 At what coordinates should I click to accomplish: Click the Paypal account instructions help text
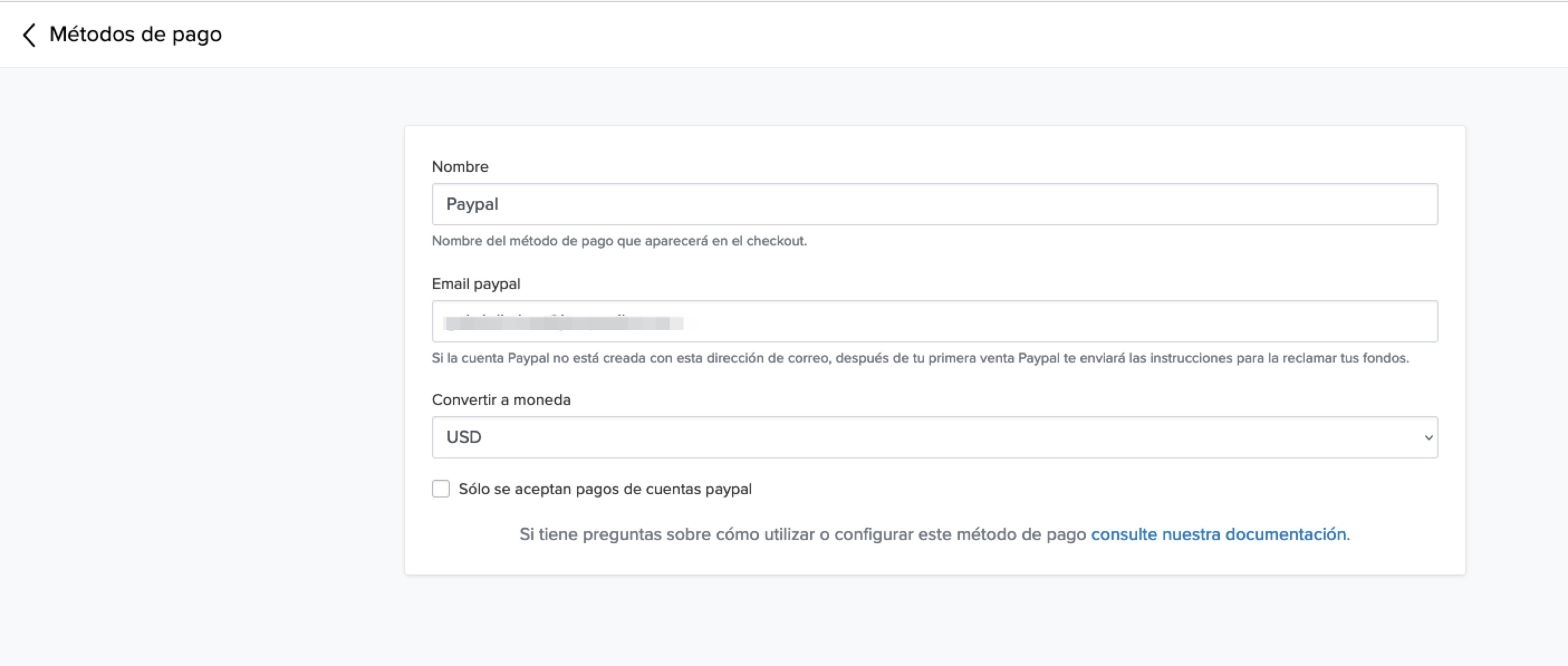click(920, 358)
